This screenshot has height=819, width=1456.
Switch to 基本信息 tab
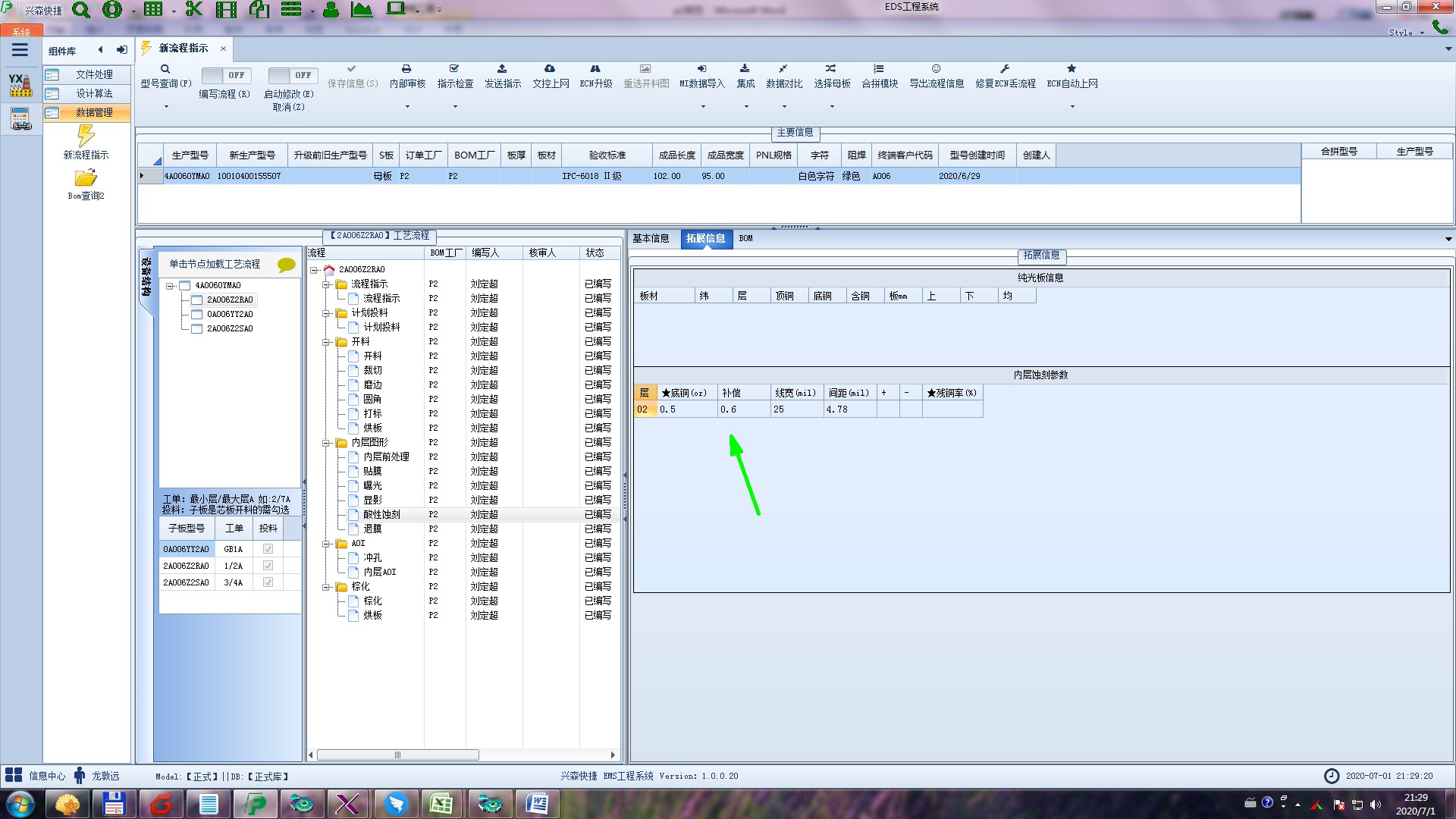click(651, 238)
